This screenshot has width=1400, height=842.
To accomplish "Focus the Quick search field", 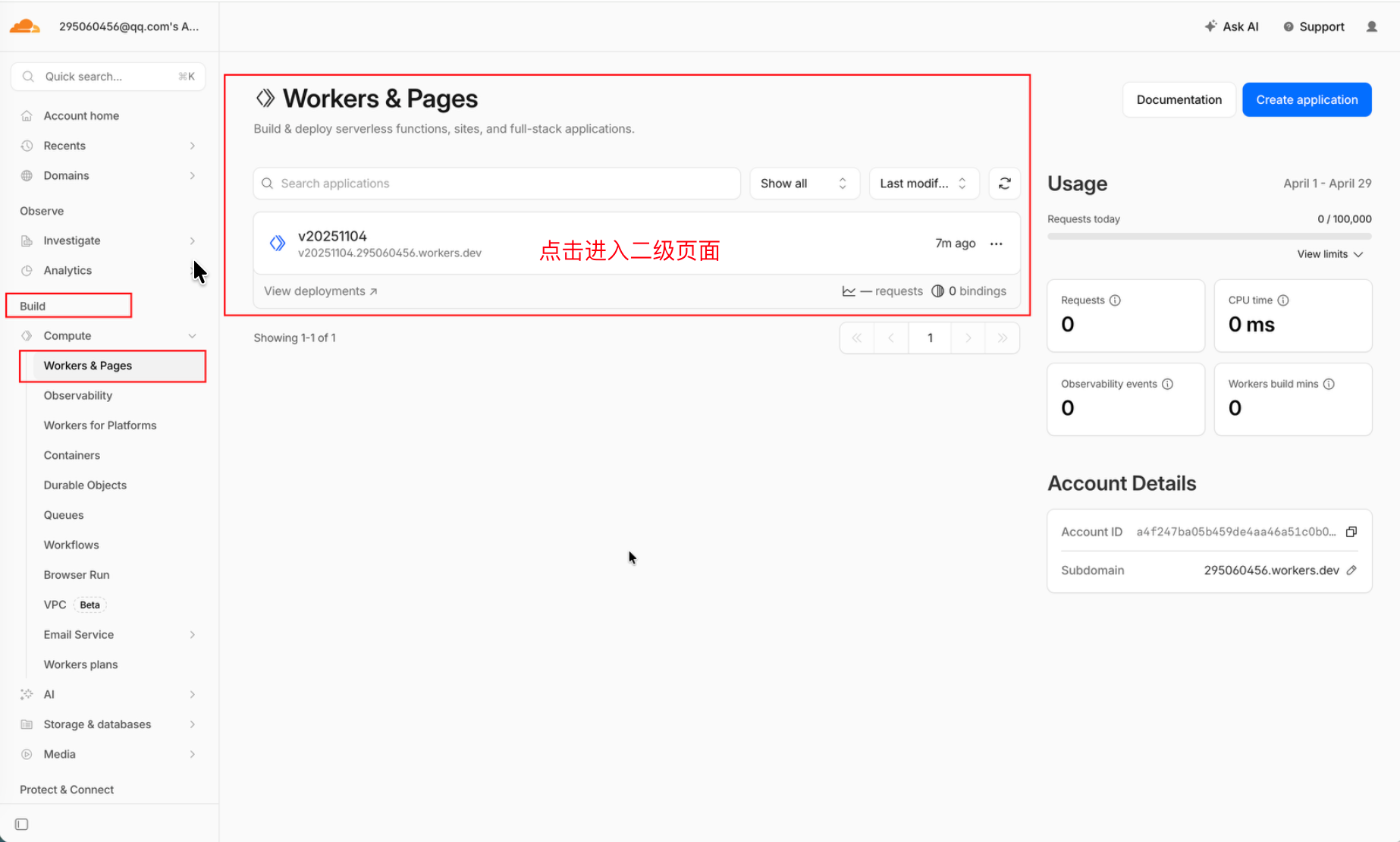I will [x=108, y=77].
